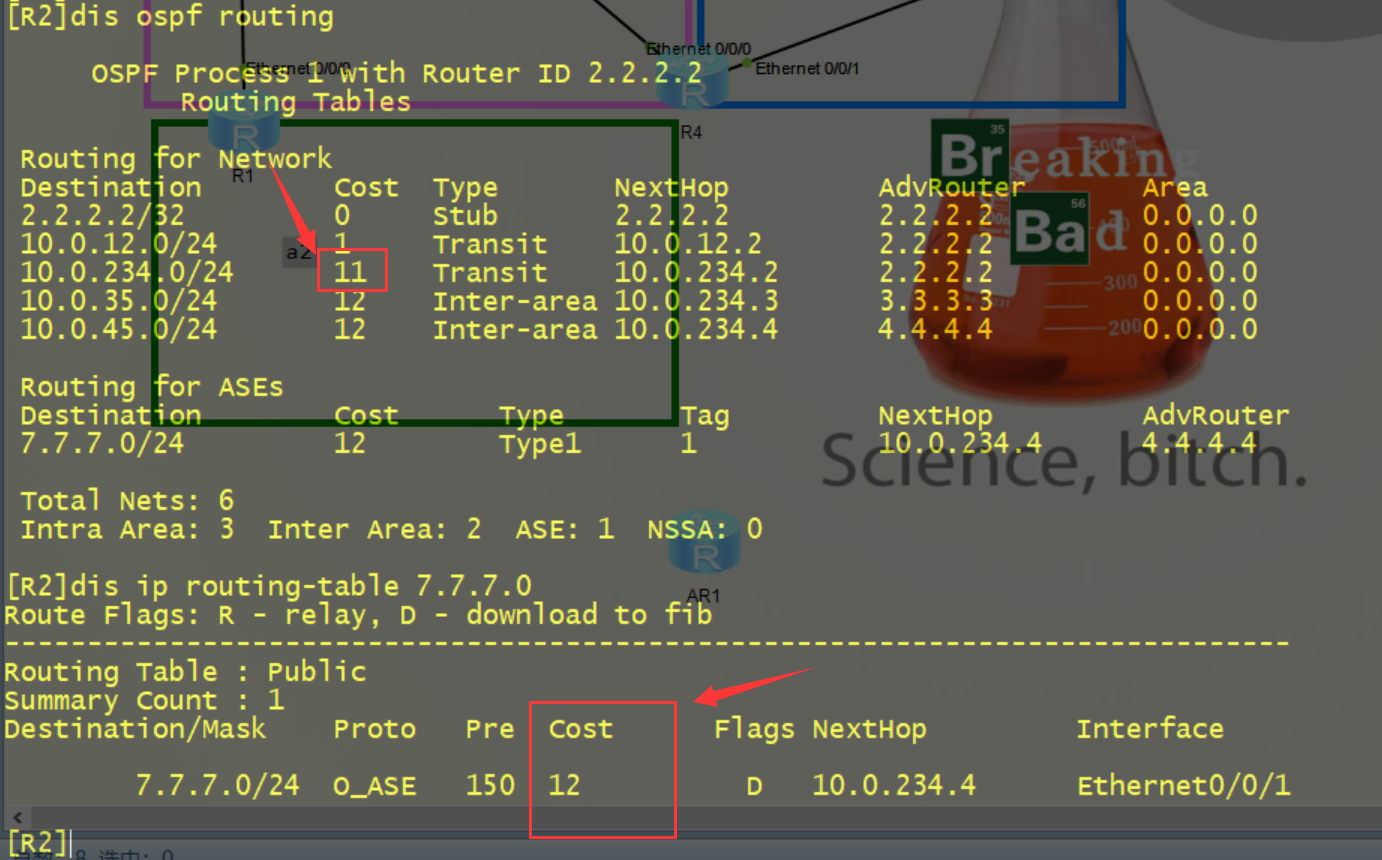Click the red-boxed Cost column header

(580, 729)
